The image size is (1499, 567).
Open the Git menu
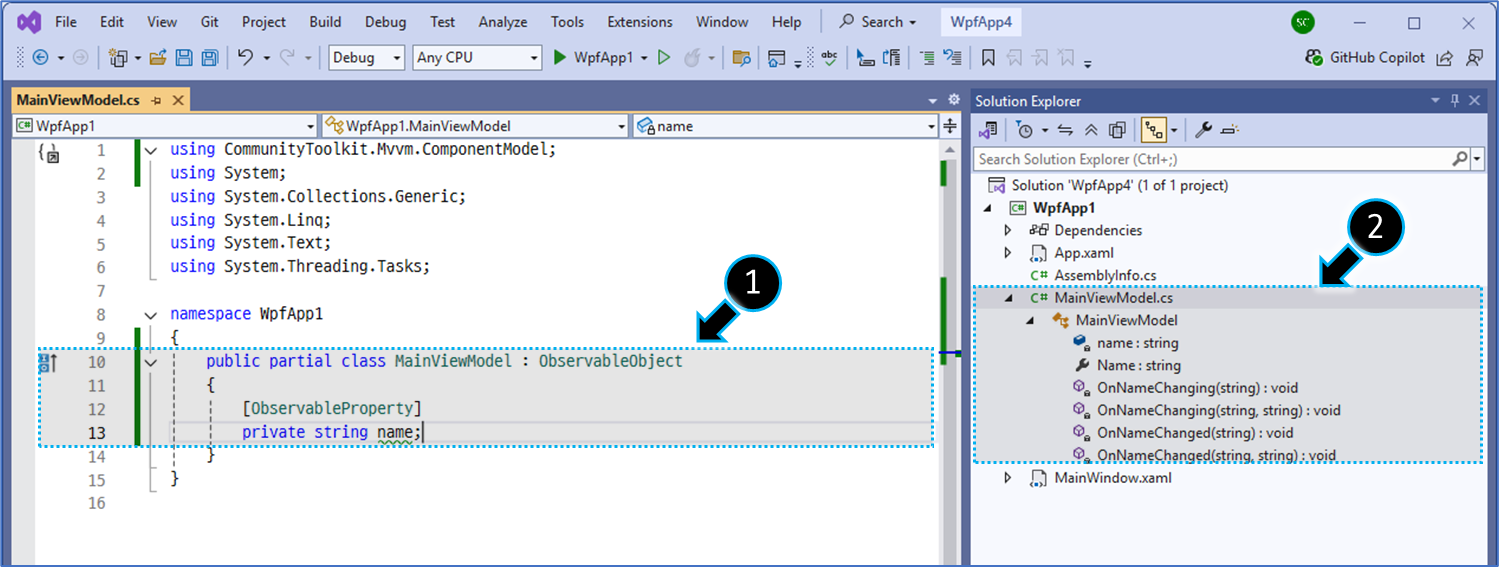tap(210, 22)
